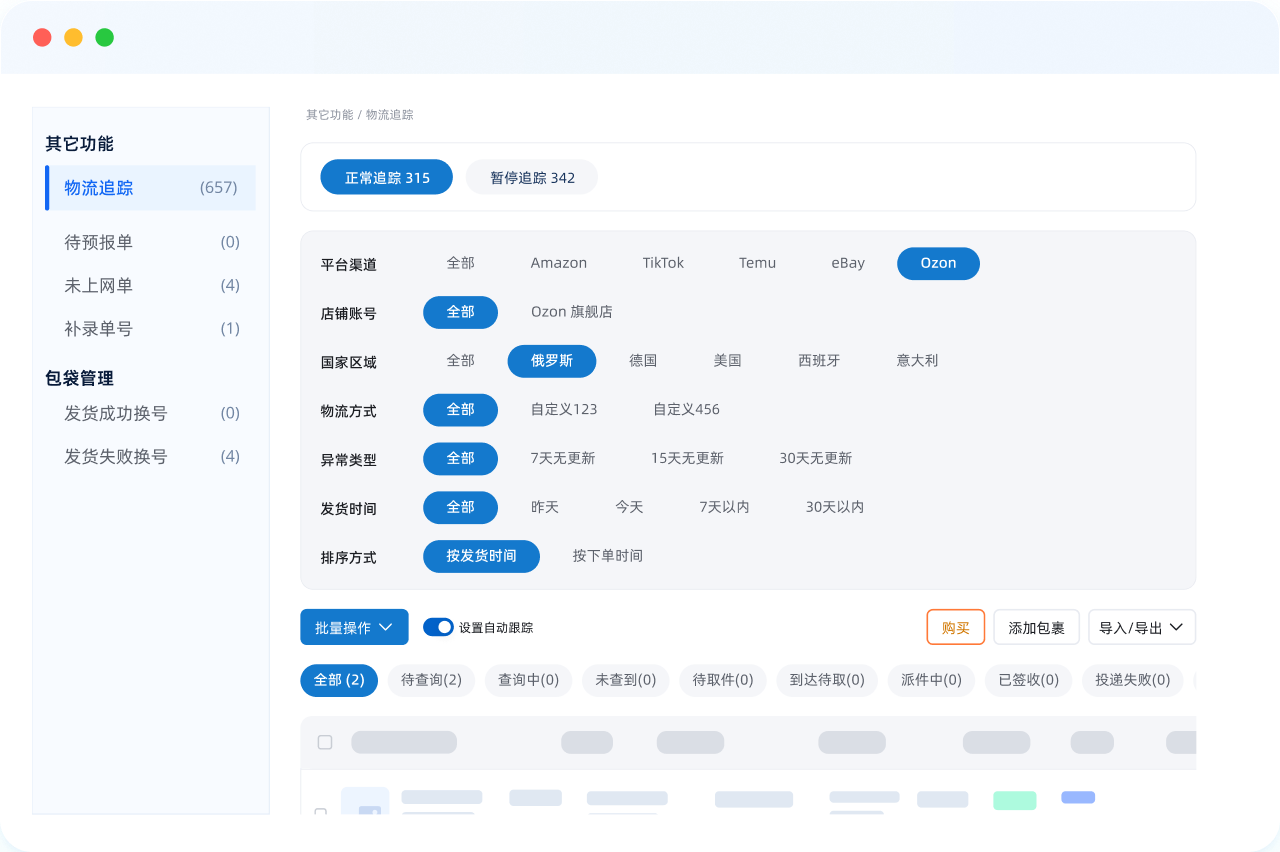Click the 购买 button
1280x852 pixels.
pos(956,627)
